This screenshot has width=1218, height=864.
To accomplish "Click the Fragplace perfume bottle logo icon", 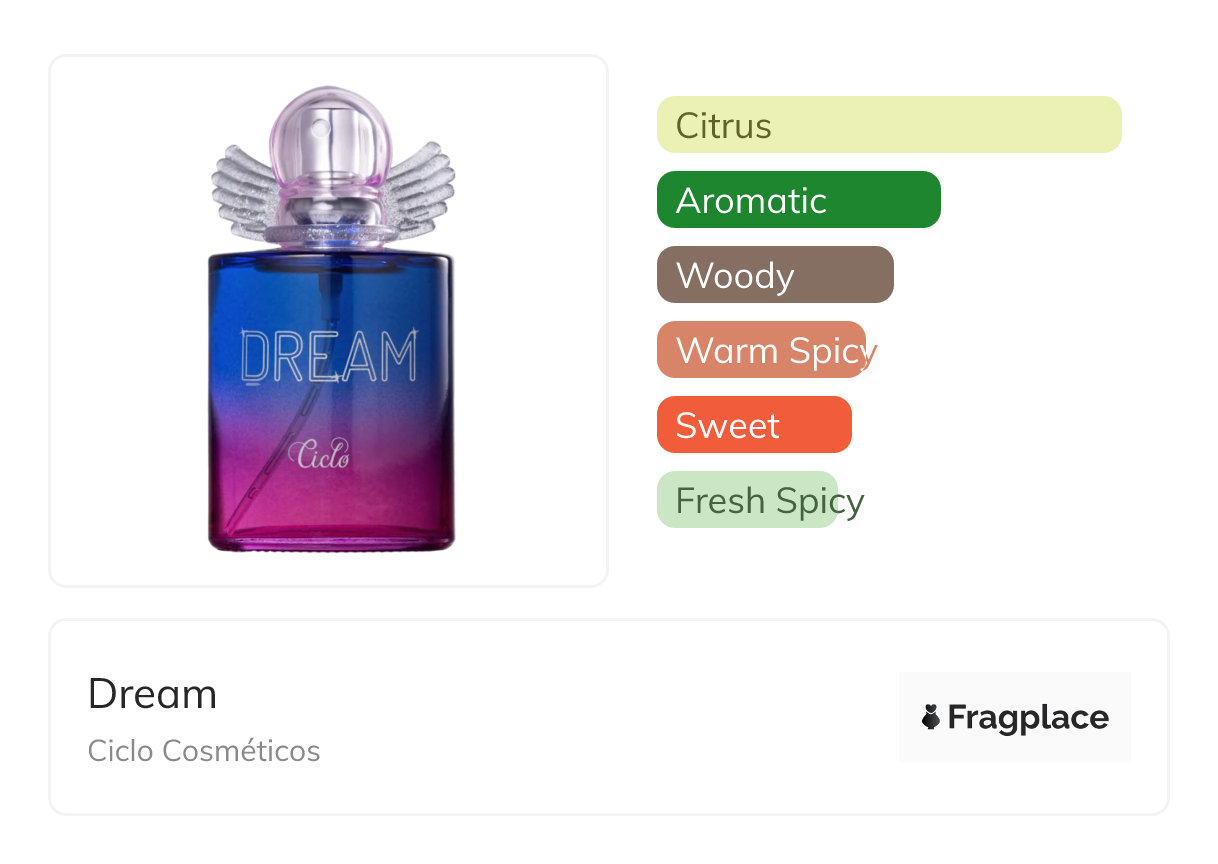I will coord(931,717).
